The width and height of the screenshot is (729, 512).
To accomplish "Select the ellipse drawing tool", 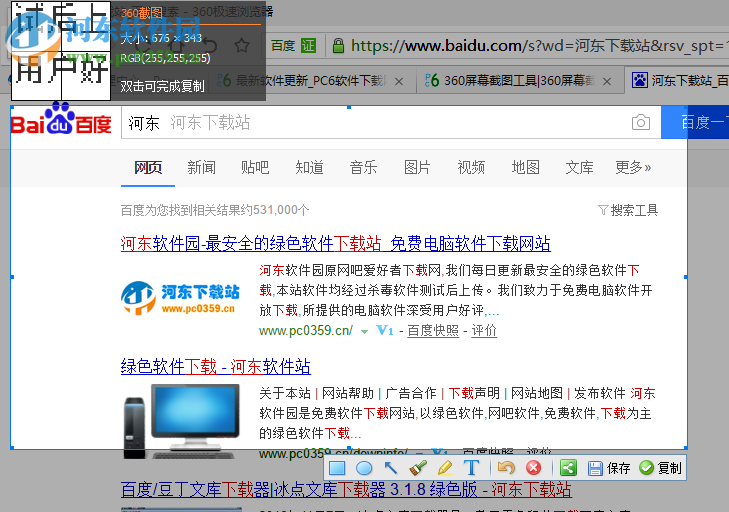I will 364,468.
